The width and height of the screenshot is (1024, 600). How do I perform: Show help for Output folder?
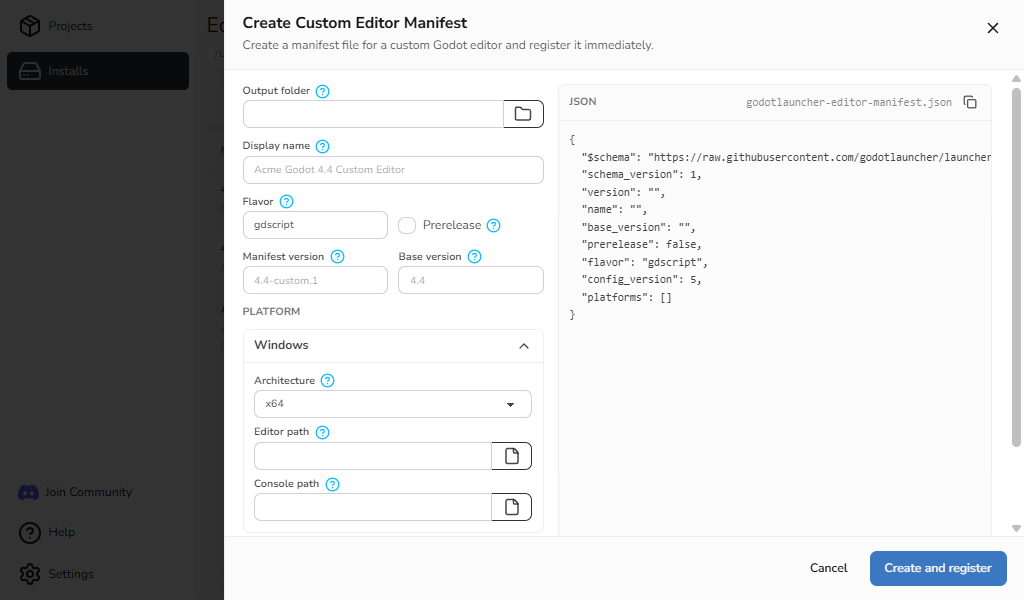pos(323,91)
